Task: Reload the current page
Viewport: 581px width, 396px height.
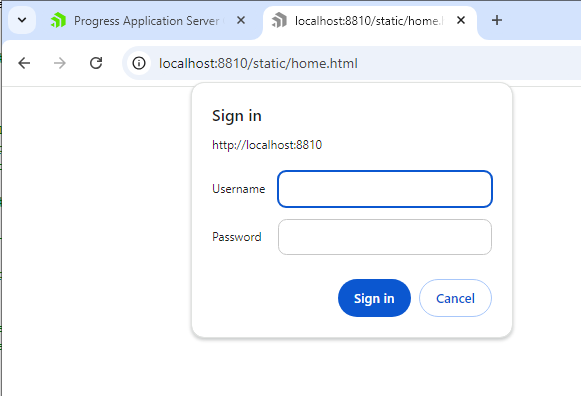Action: coord(96,63)
